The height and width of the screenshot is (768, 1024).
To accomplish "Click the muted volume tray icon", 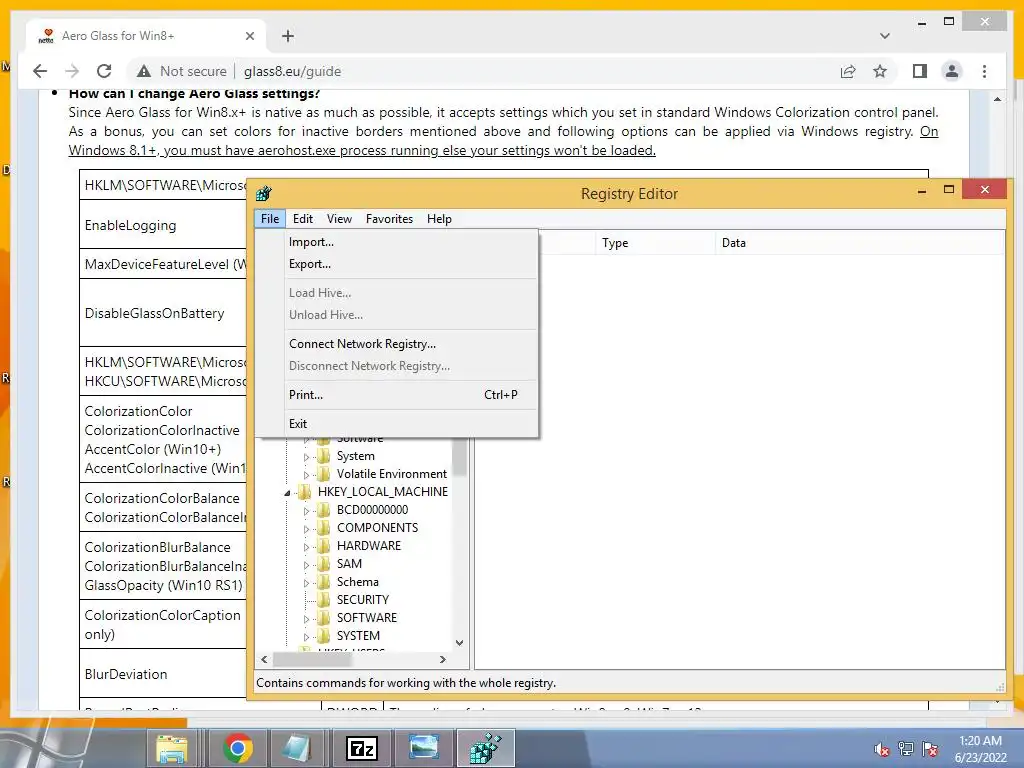I will [882, 749].
